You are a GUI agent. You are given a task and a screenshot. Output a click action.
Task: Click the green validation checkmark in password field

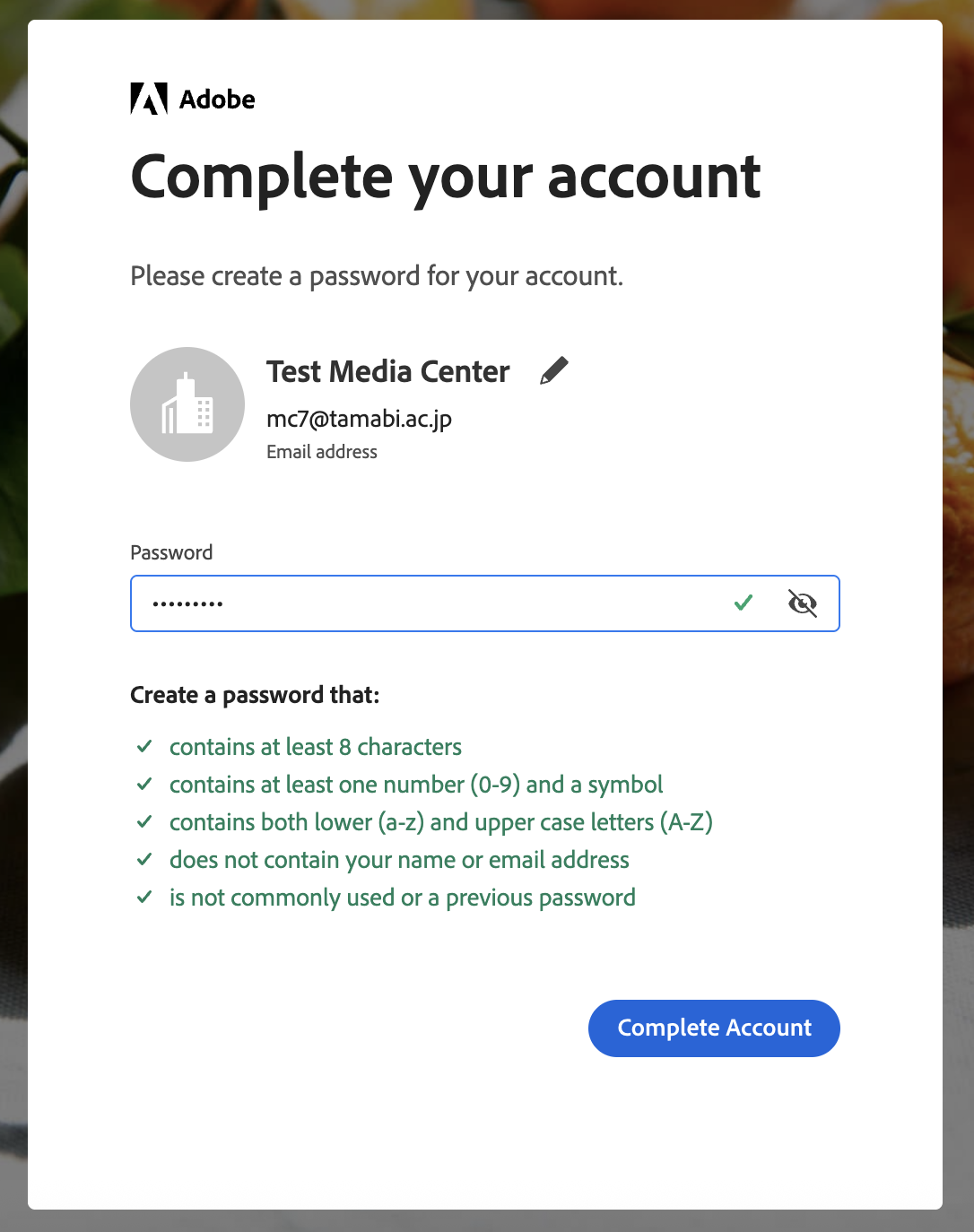[744, 603]
